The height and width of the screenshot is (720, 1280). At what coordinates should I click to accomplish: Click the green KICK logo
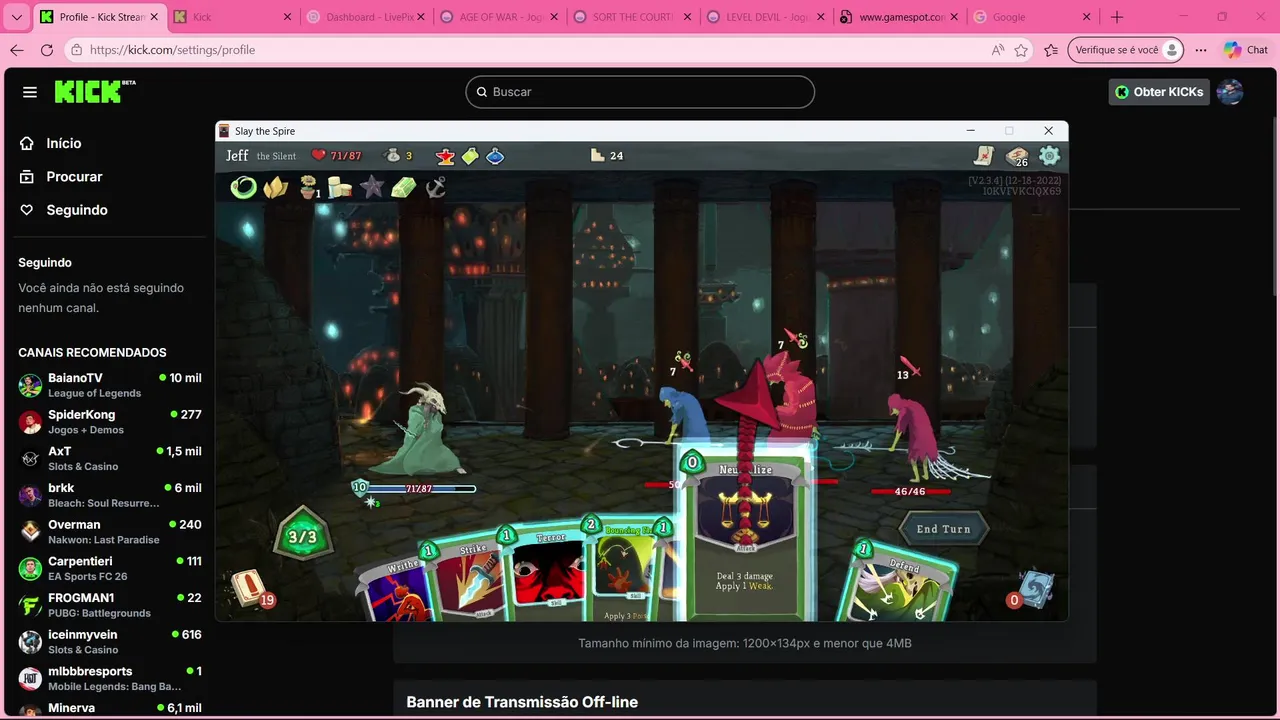95,92
